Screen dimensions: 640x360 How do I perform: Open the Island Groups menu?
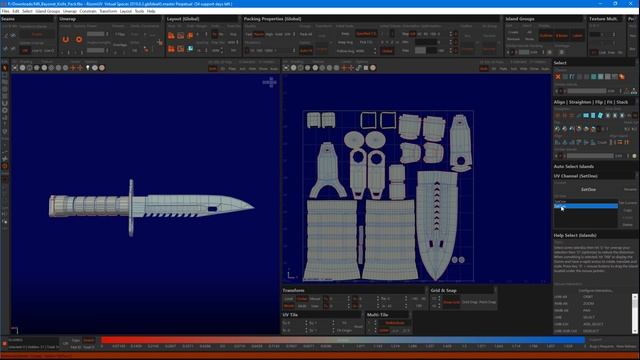(x=47, y=11)
